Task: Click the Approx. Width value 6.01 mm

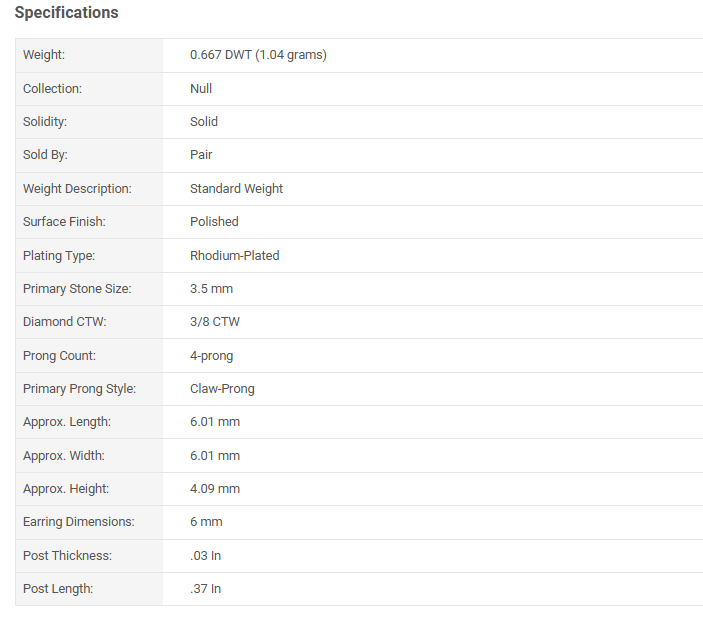Action: tap(215, 456)
